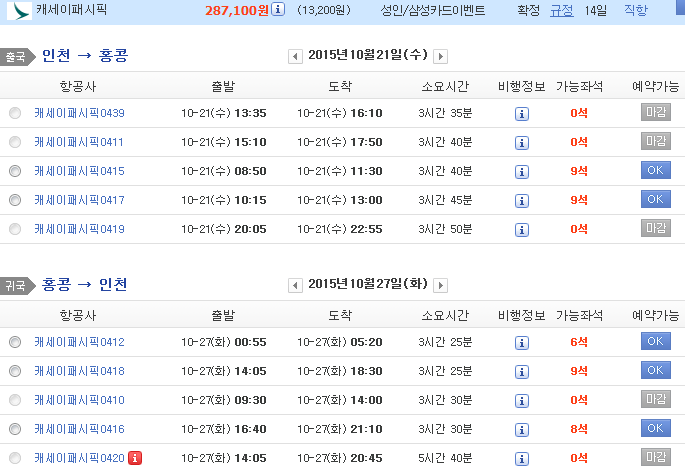This screenshot has height=471, width=685.
Task: Click 마감 button for flight 0411
Action: click(656, 141)
